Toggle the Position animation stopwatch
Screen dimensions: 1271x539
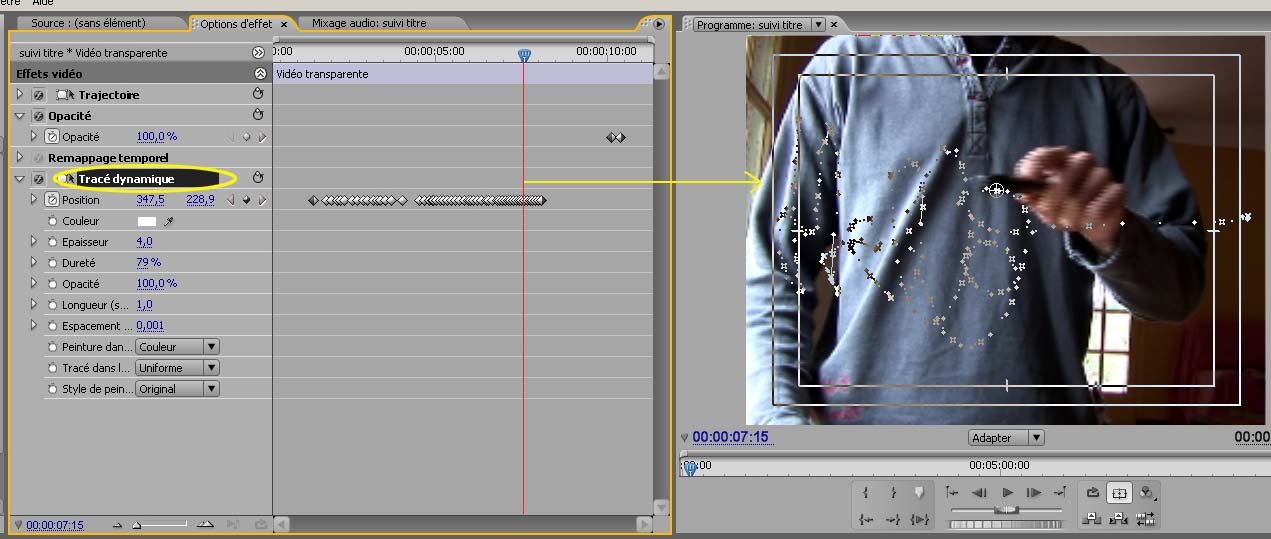click(53, 200)
